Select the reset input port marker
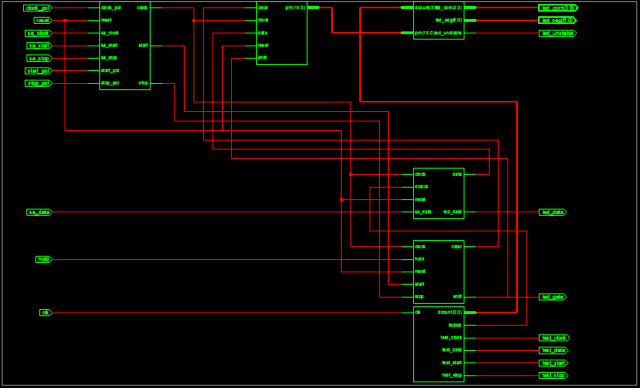The width and height of the screenshot is (640, 388). [x=43, y=20]
